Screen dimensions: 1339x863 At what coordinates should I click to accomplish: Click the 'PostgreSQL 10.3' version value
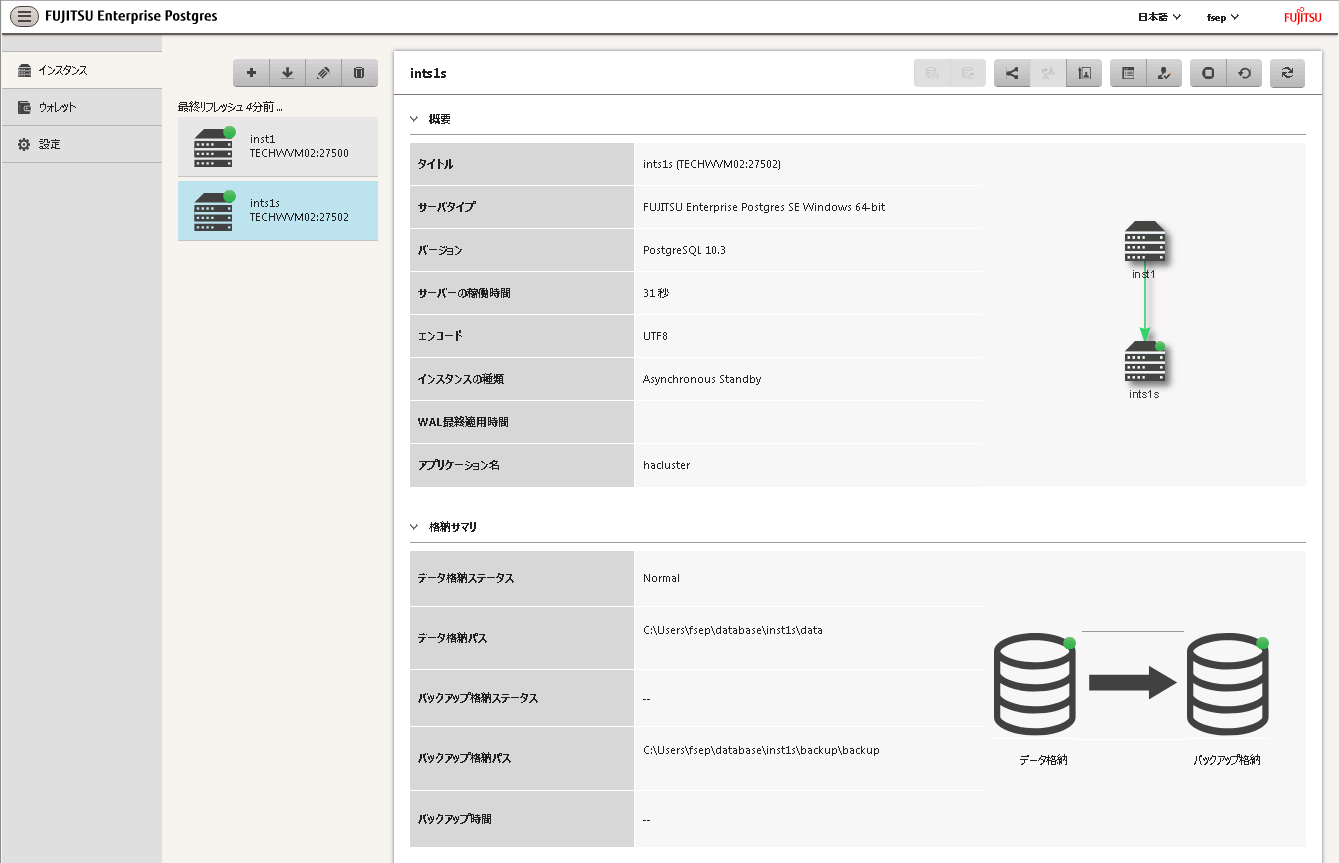[x=684, y=250]
